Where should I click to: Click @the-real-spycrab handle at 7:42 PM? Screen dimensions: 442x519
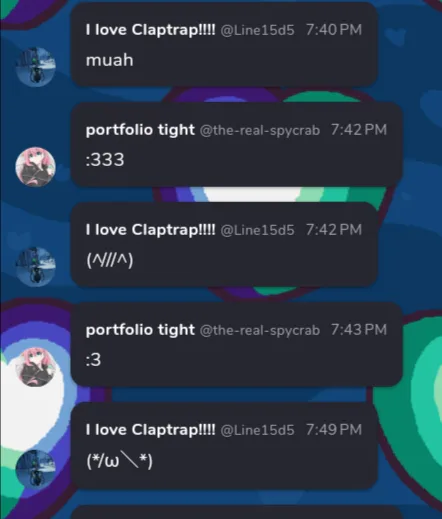[260, 130]
